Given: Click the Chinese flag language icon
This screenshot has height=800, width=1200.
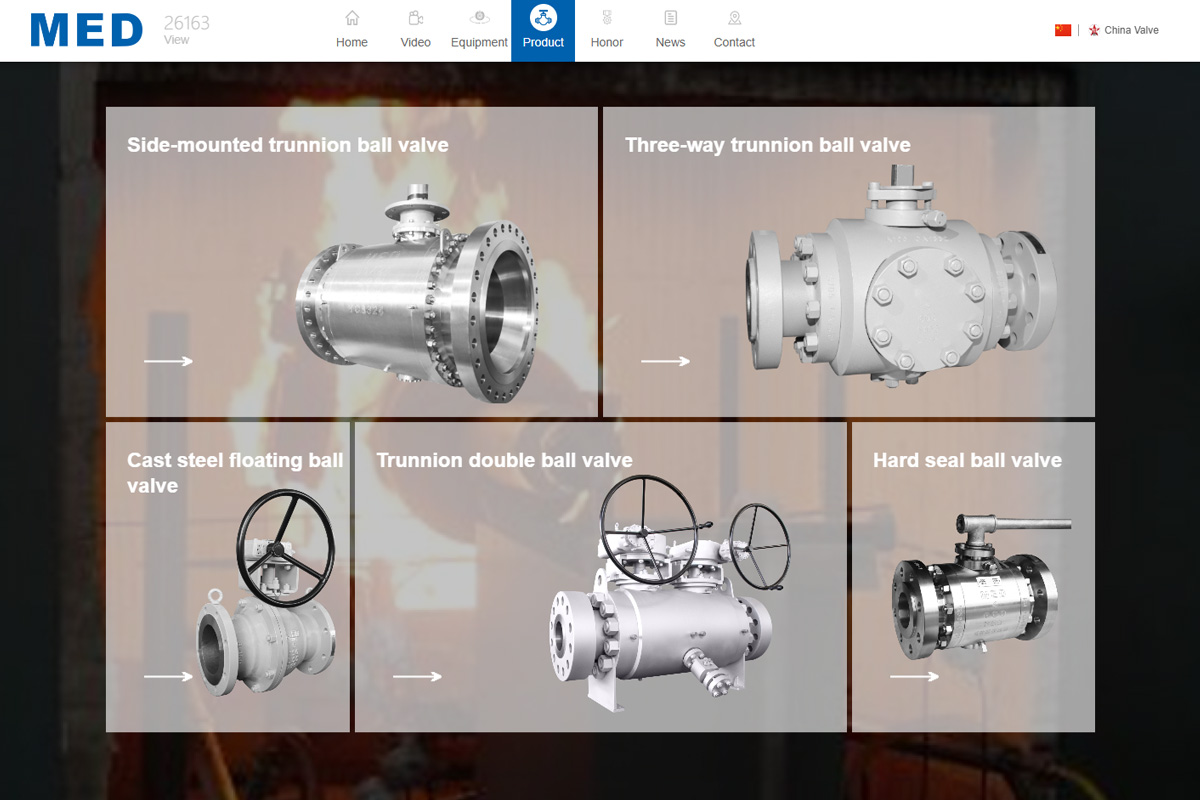Looking at the screenshot, I should click(x=1063, y=30).
